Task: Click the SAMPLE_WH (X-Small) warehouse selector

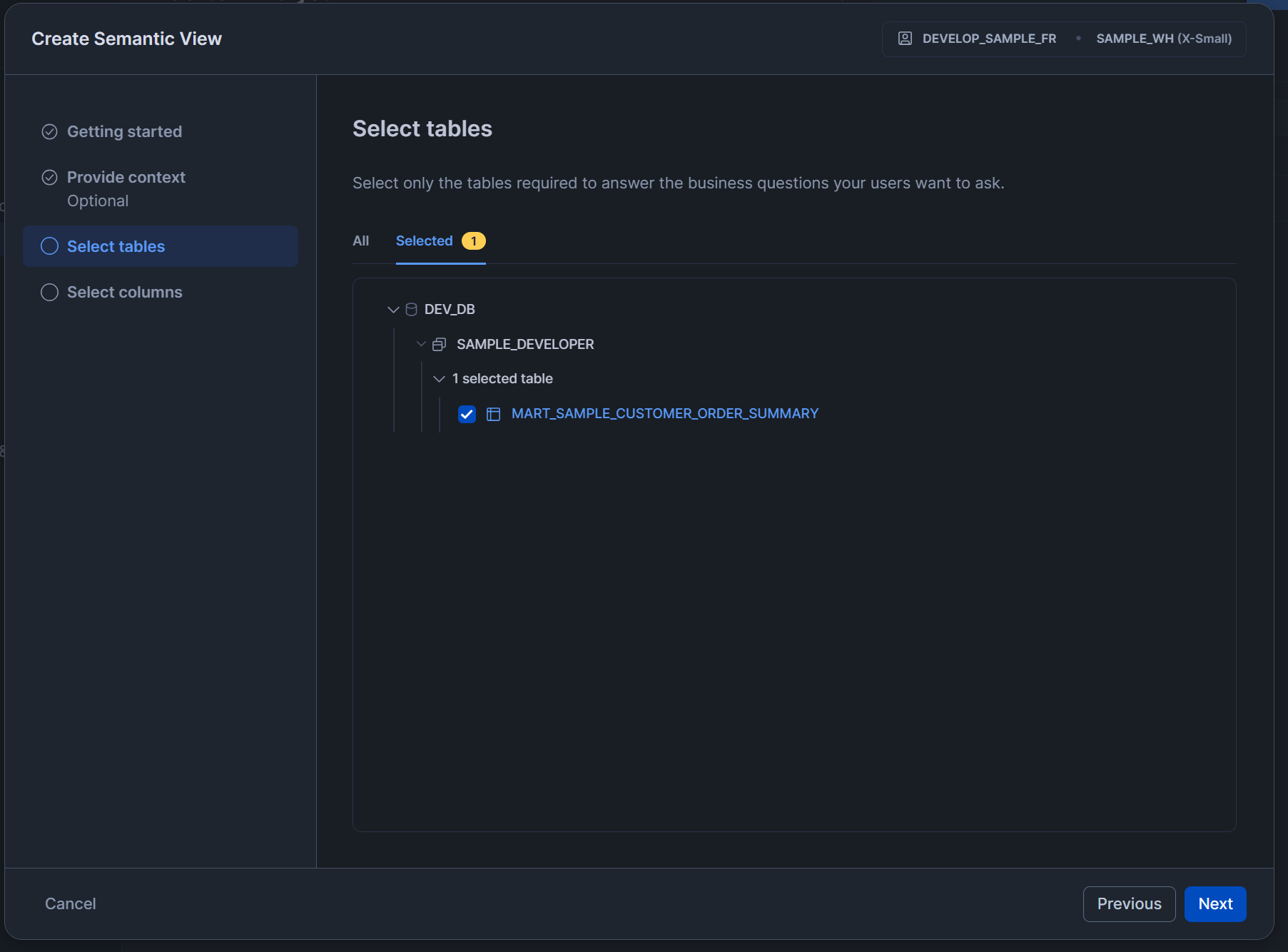Action: 1163,39
